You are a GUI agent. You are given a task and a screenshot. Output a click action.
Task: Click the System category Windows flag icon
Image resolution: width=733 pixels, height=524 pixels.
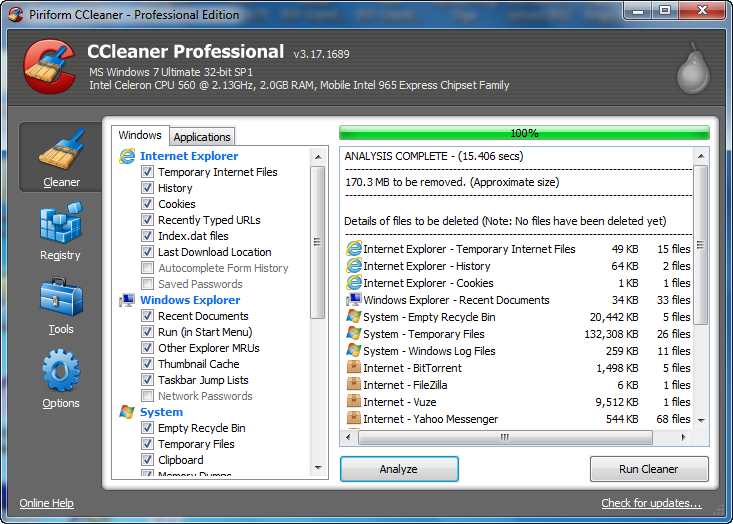(x=127, y=412)
